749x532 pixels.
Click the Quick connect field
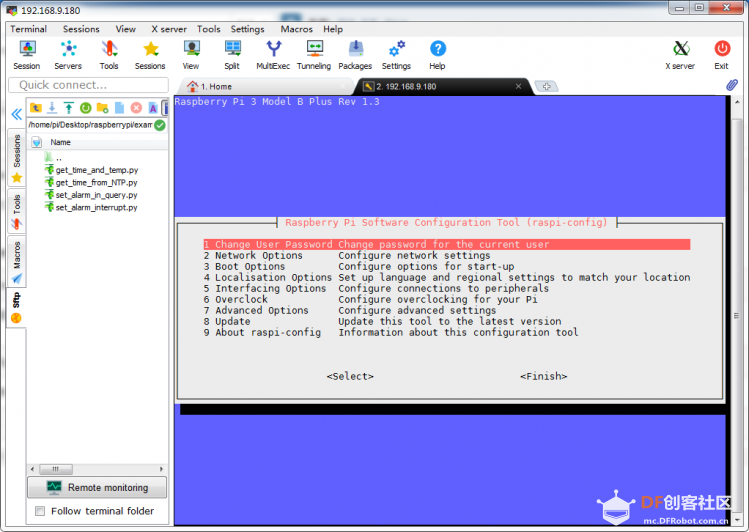coord(88,85)
